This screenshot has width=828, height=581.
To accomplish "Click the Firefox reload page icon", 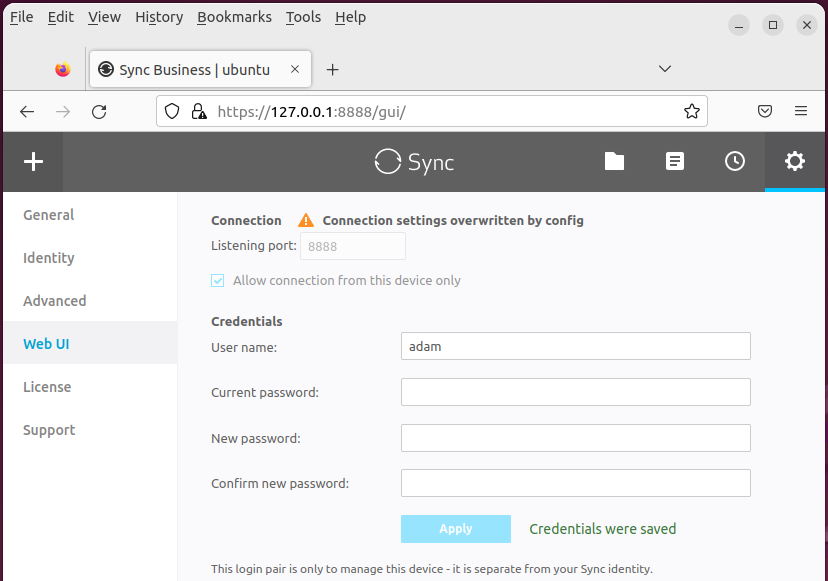I will click(x=99, y=112).
